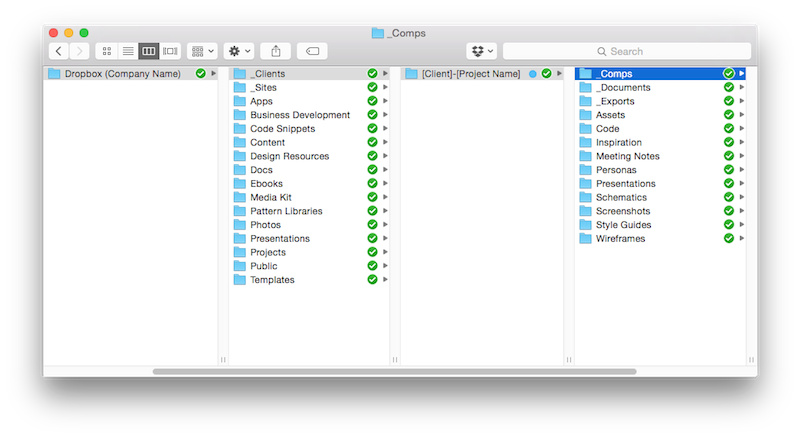Image resolution: width=800 pixels, height=438 pixels.
Task: Switch to list view in toolbar
Action: pyautogui.click(x=127, y=50)
